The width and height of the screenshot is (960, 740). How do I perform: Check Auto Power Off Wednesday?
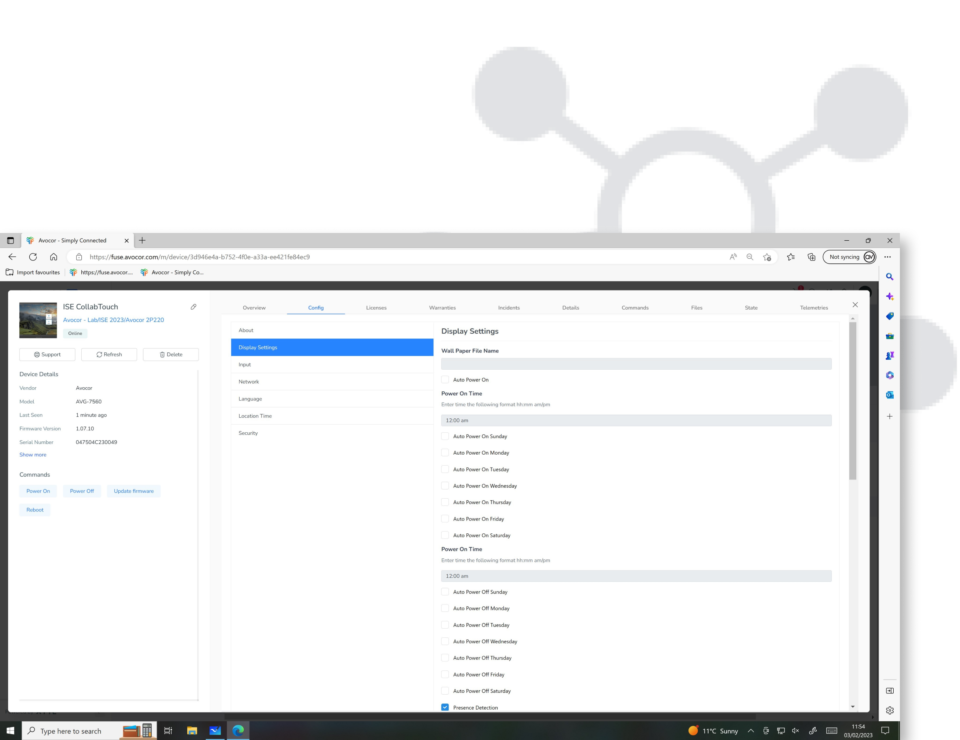[x=444, y=641]
